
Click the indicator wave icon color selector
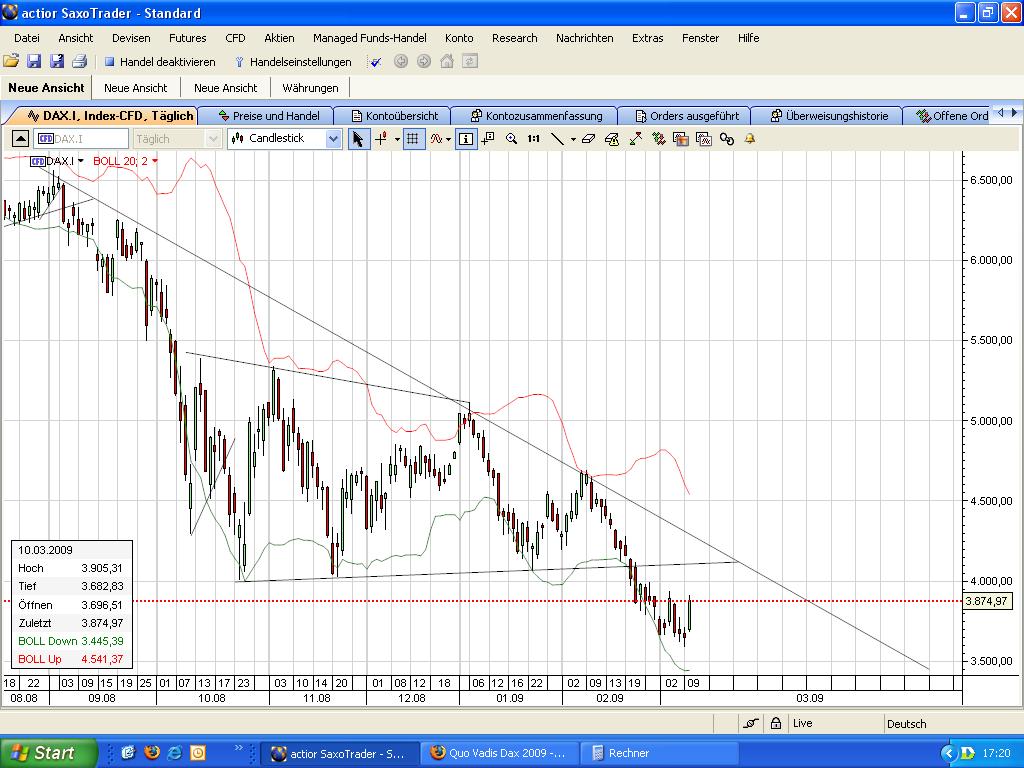click(434, 139)
